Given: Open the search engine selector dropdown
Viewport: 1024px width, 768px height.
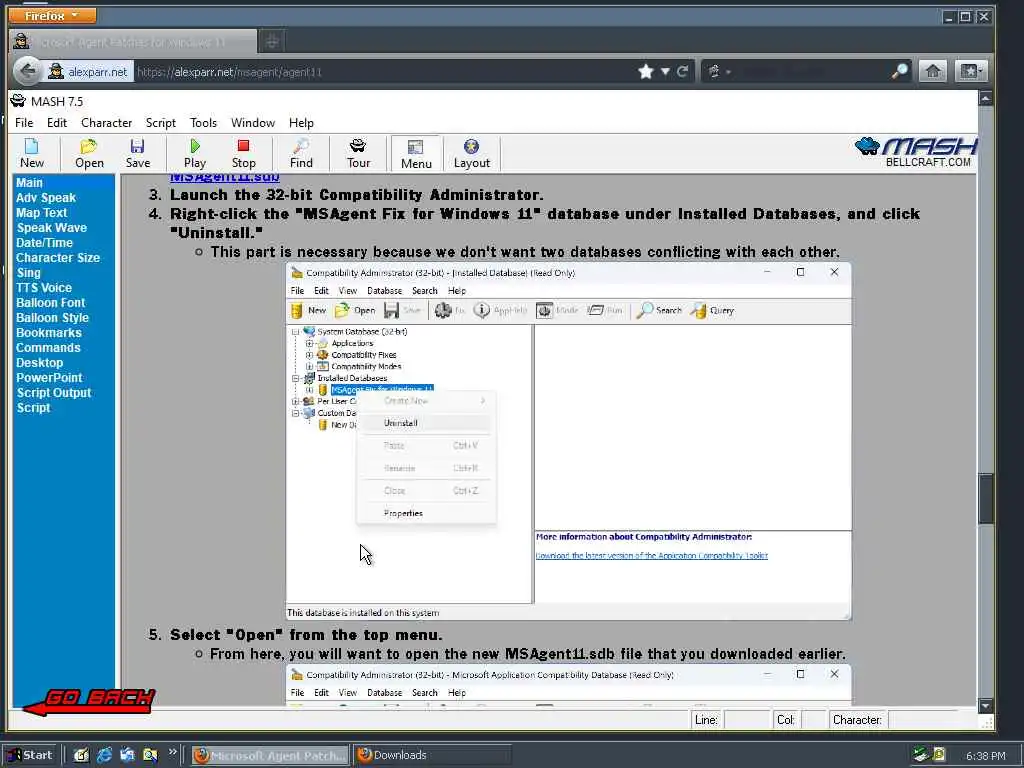Looking at the screenshot, I should pyautogui.click(x=718, y=72).
